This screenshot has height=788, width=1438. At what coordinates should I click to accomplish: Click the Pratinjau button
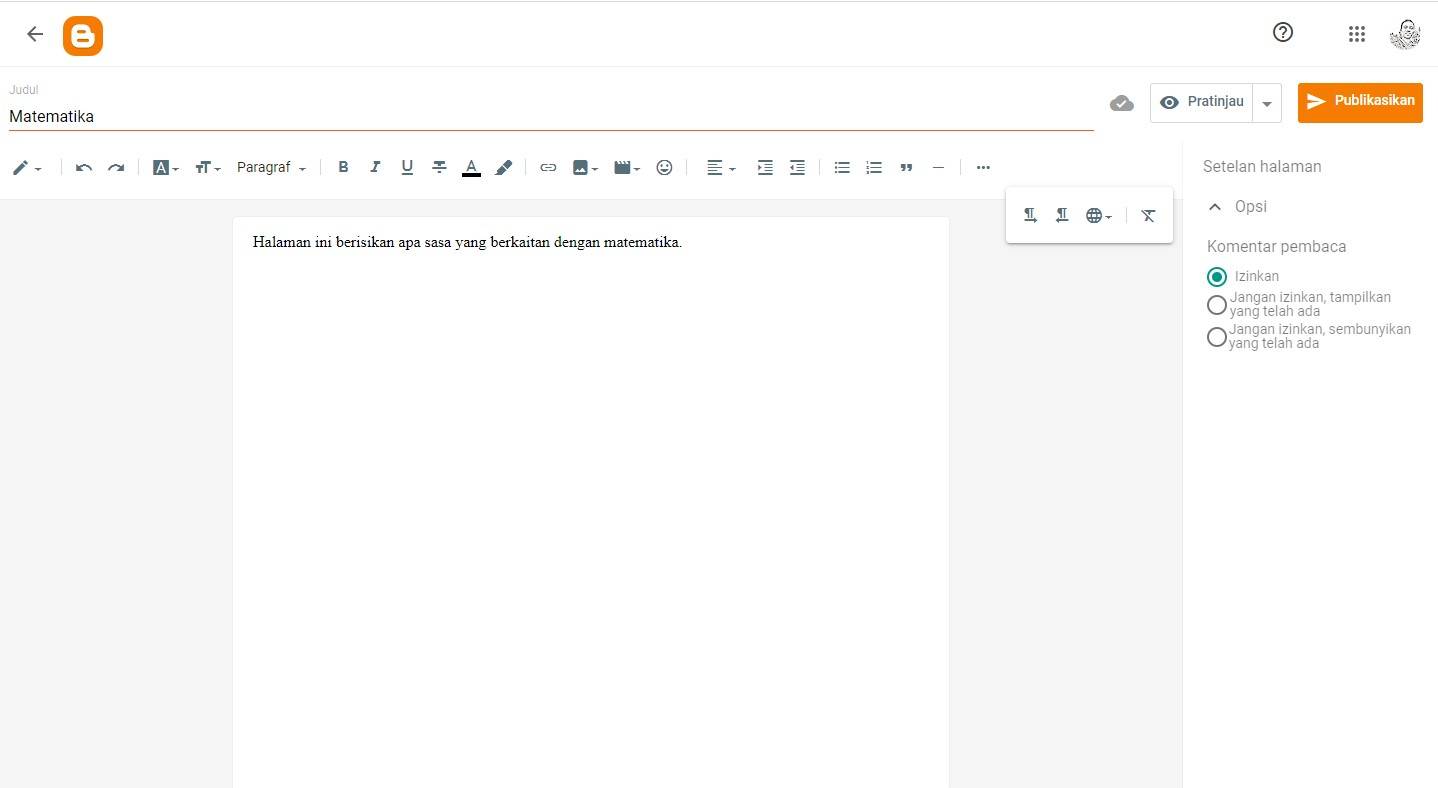point(1202,101)
